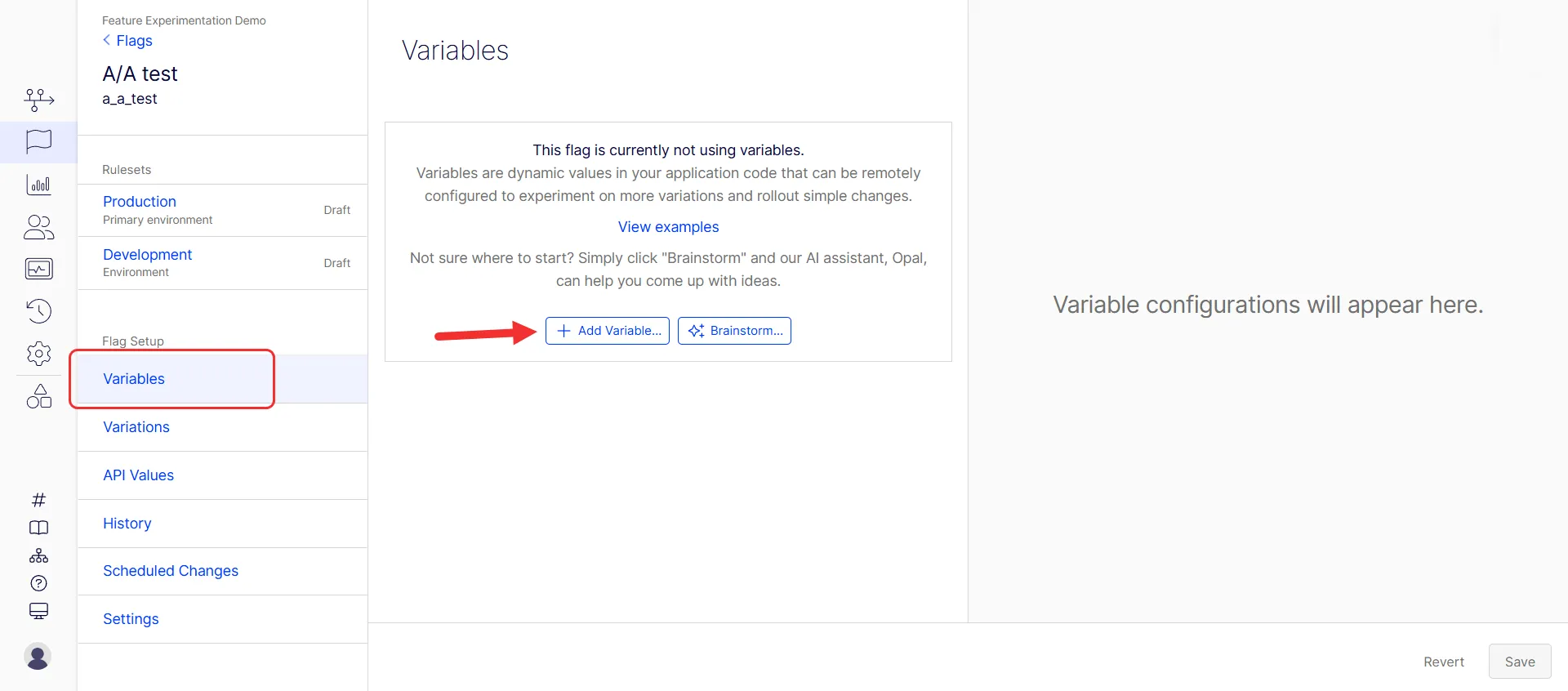The width and height of the screenshot is (1568, 691).
Task: Open the history clock icon
Action: (x=38, y=311)
